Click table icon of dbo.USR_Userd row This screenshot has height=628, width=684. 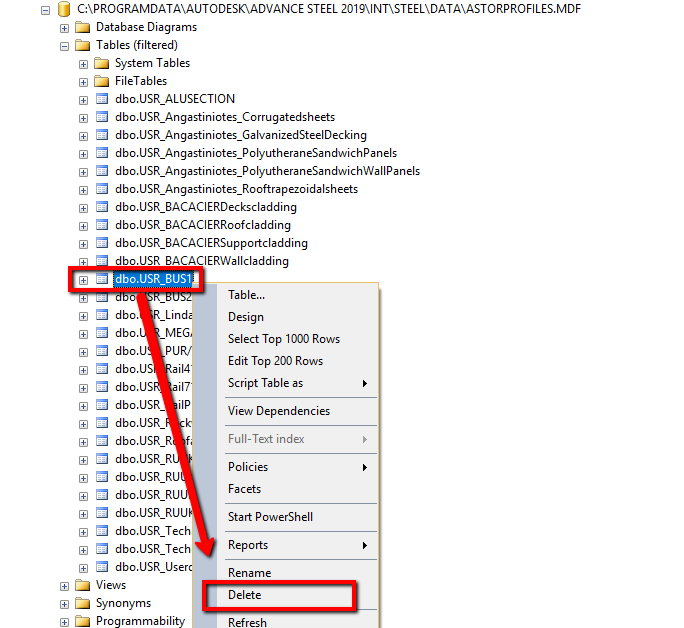[102, 567]
